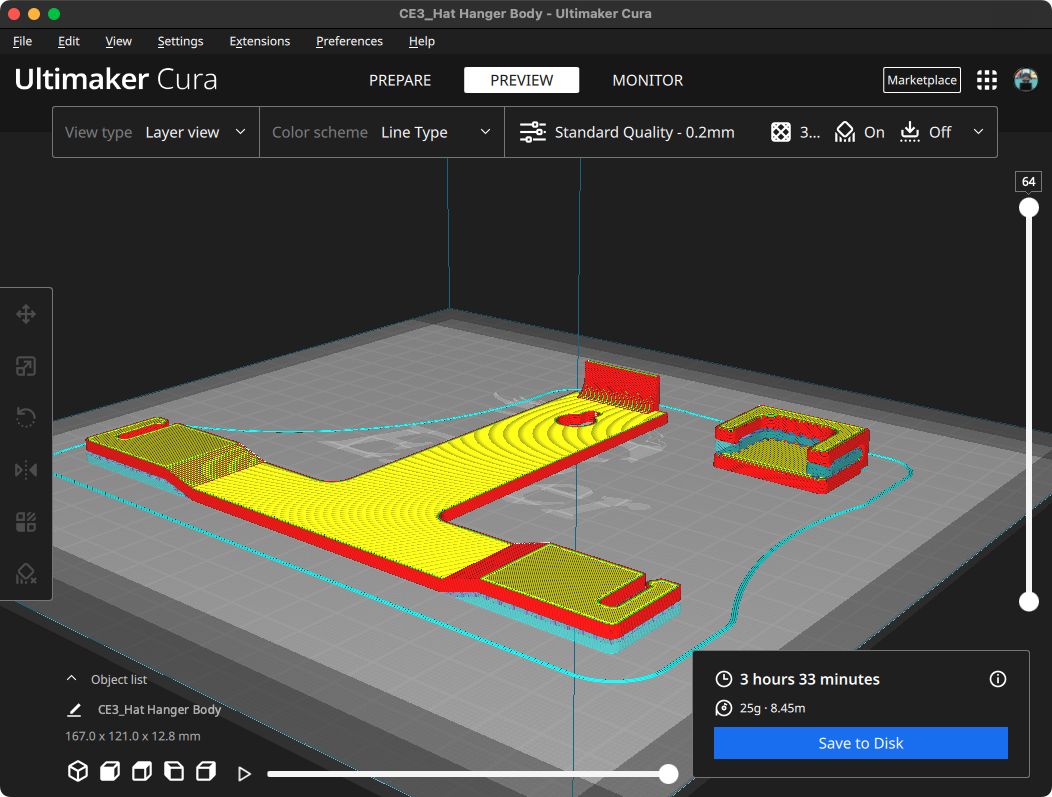Click Save to Disk

(860, 743)
